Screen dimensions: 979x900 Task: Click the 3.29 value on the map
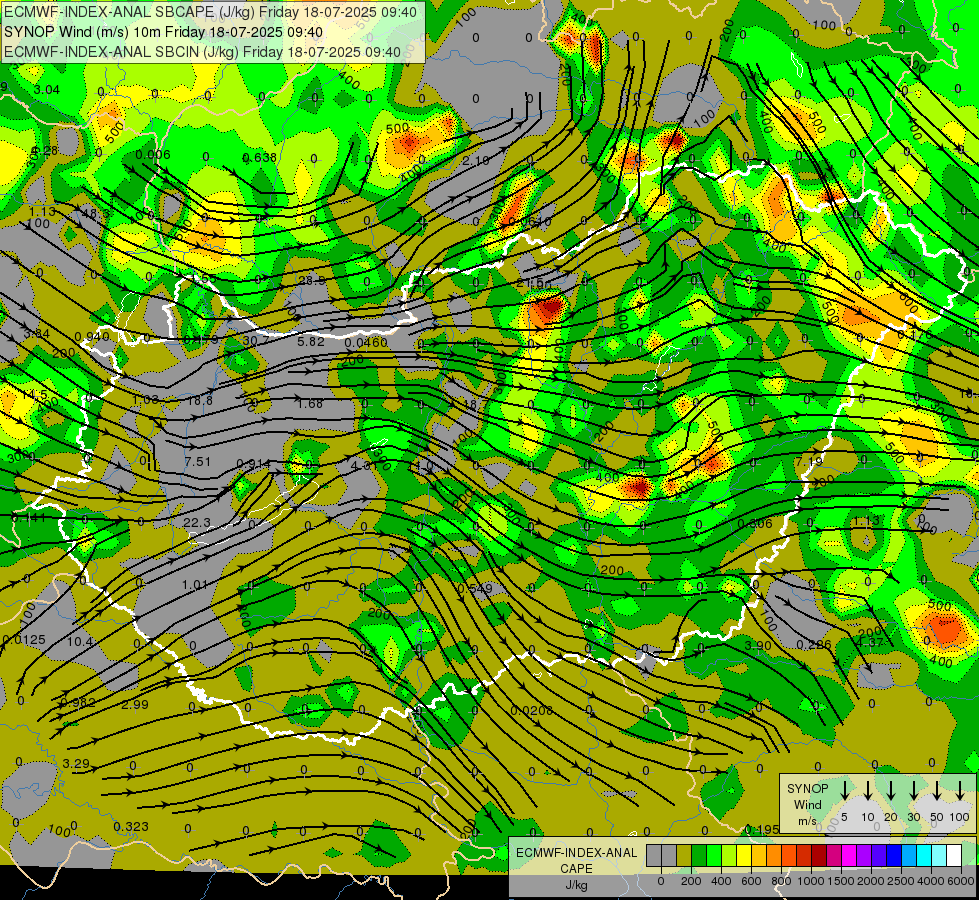pos(76,763)
